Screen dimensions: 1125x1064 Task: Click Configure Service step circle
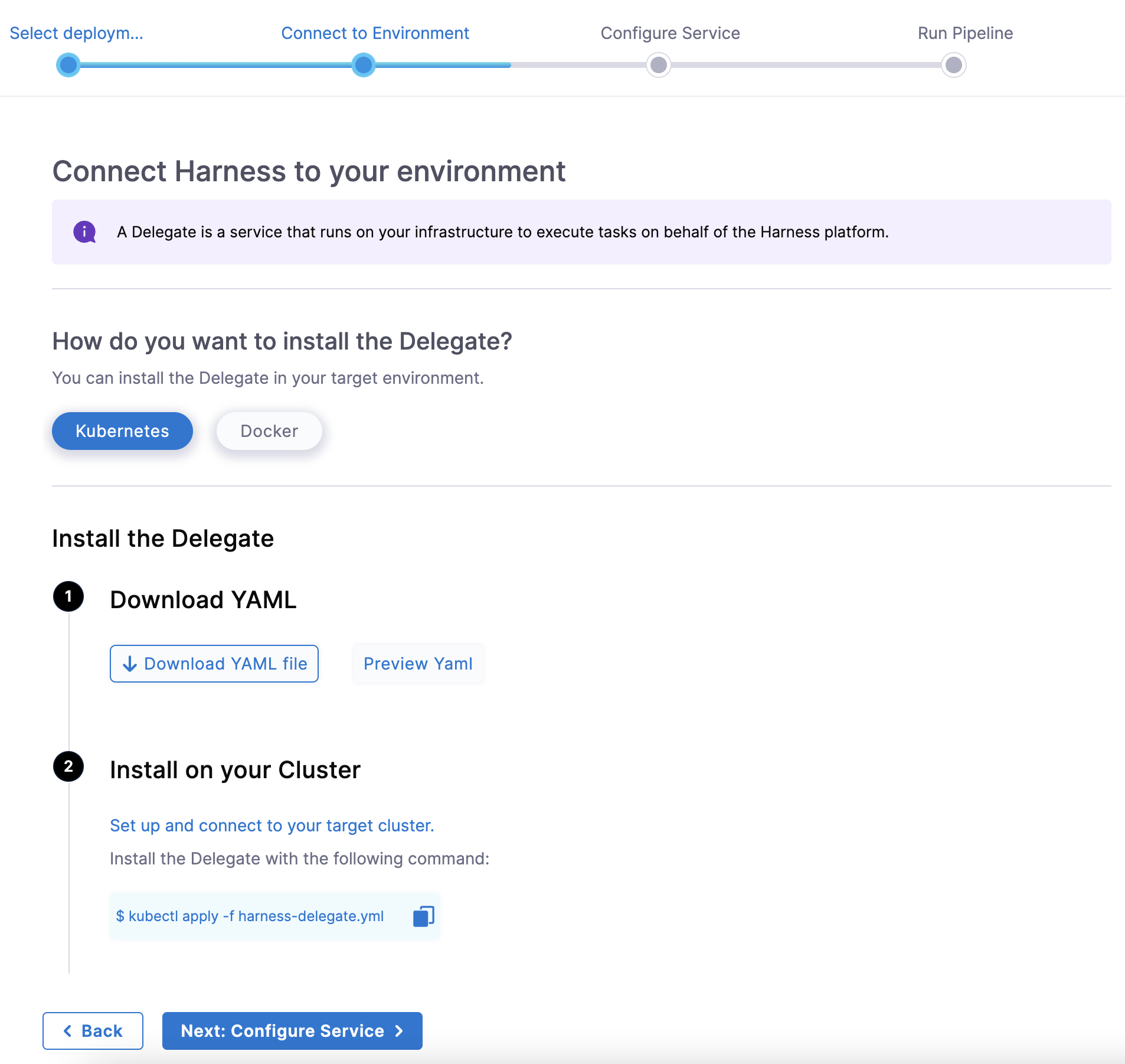[659, 65]
